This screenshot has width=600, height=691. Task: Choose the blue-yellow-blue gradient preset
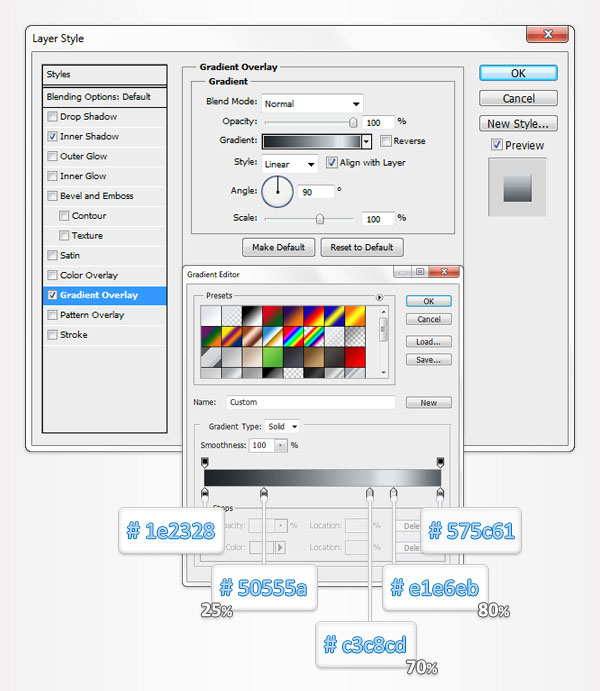tap(334, 316)
